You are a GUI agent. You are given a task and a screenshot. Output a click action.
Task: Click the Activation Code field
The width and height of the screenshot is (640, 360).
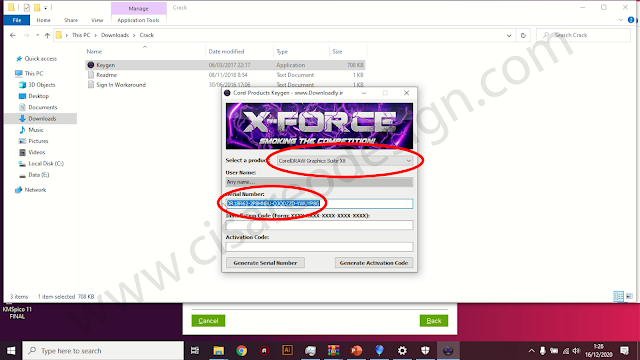[319, 247]
